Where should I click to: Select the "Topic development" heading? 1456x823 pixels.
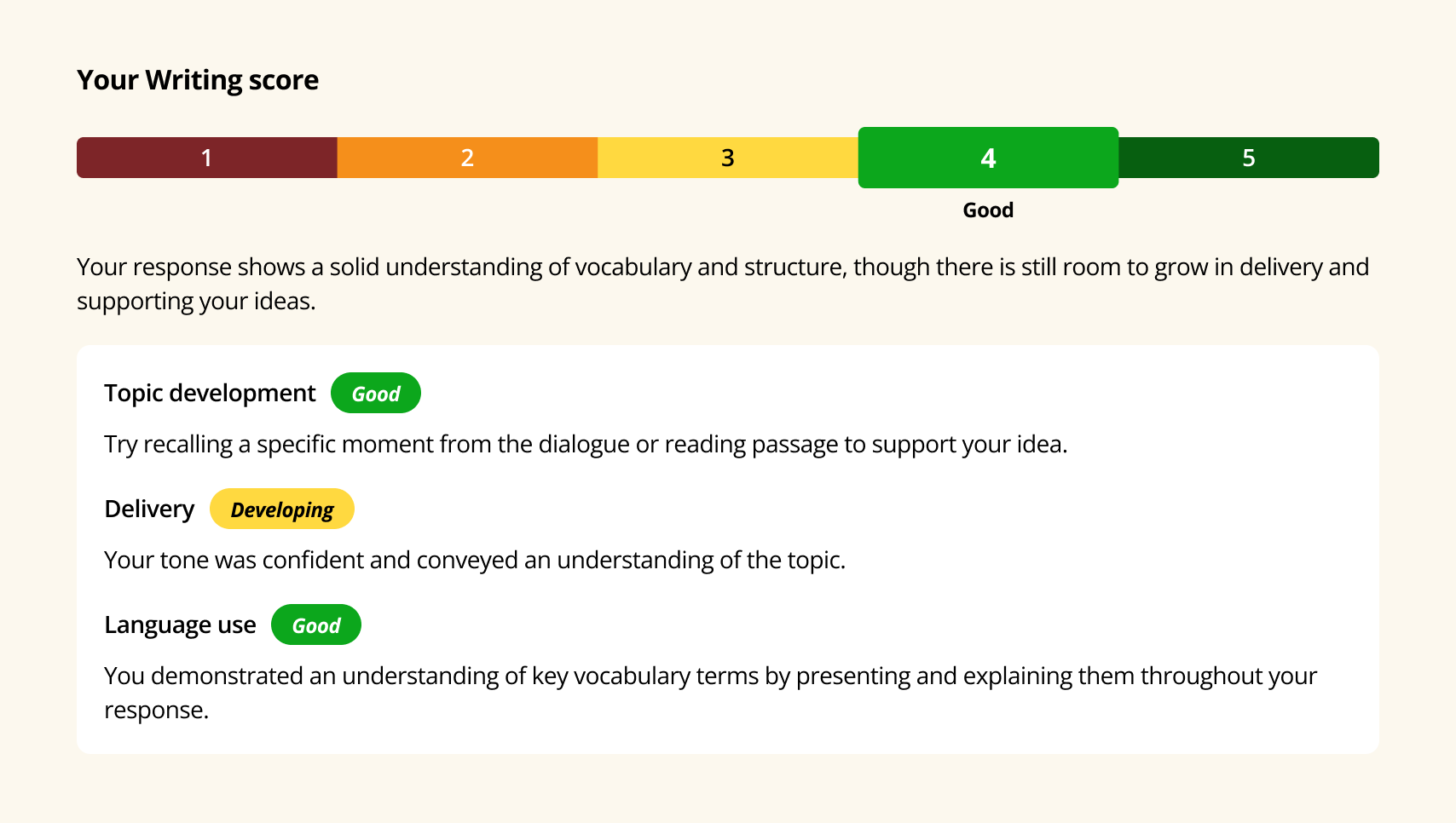click(x=210, y=393)
